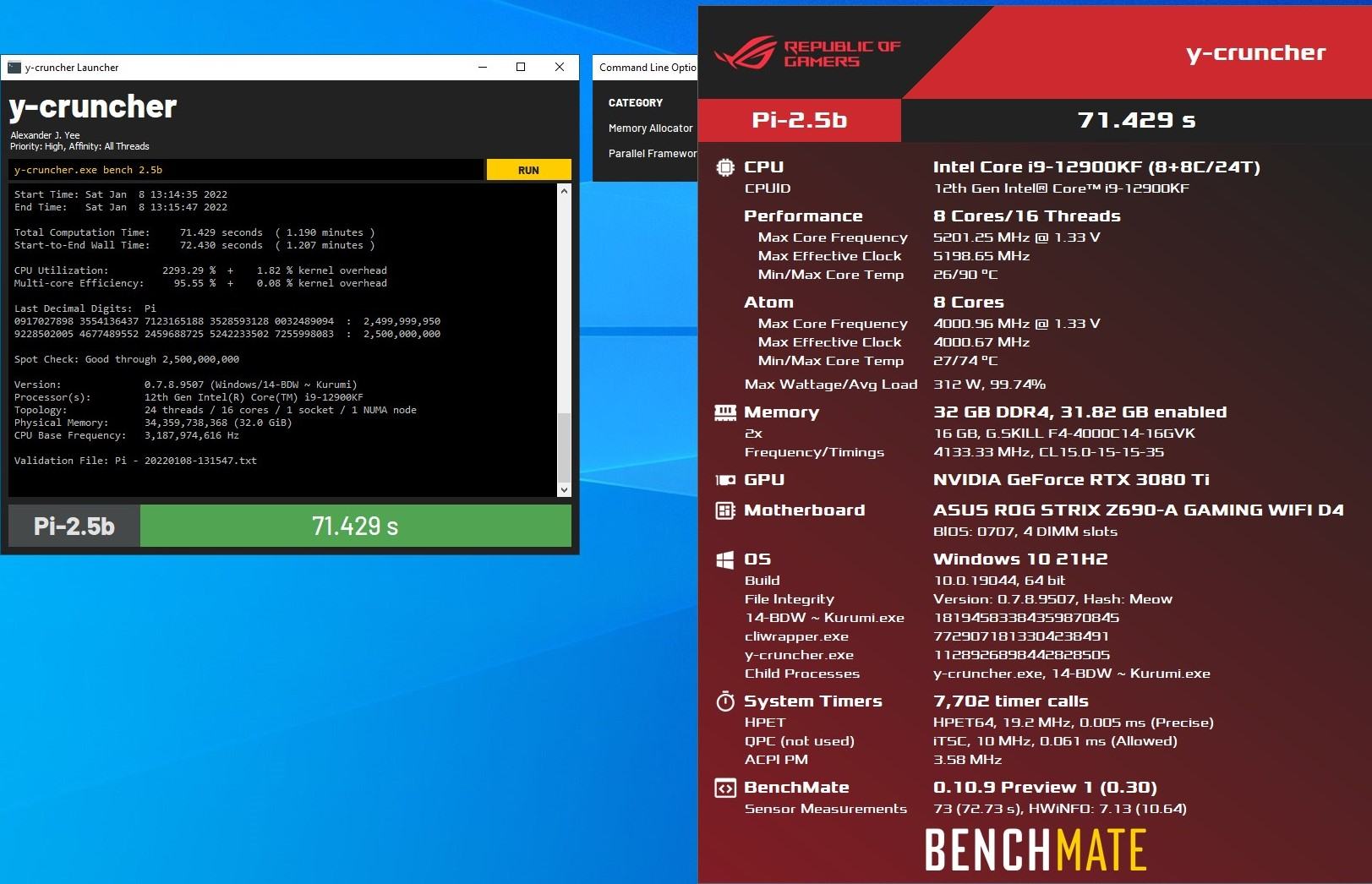The height and width of the screenshot is (884, 1372).
Task: Select Memory Allocator in Command Line Options
Action: click(650, 128)
